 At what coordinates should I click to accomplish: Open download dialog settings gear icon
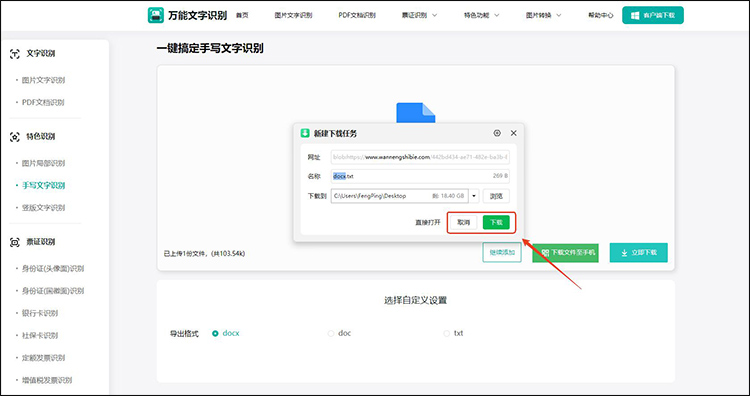[x=497, y=133]
